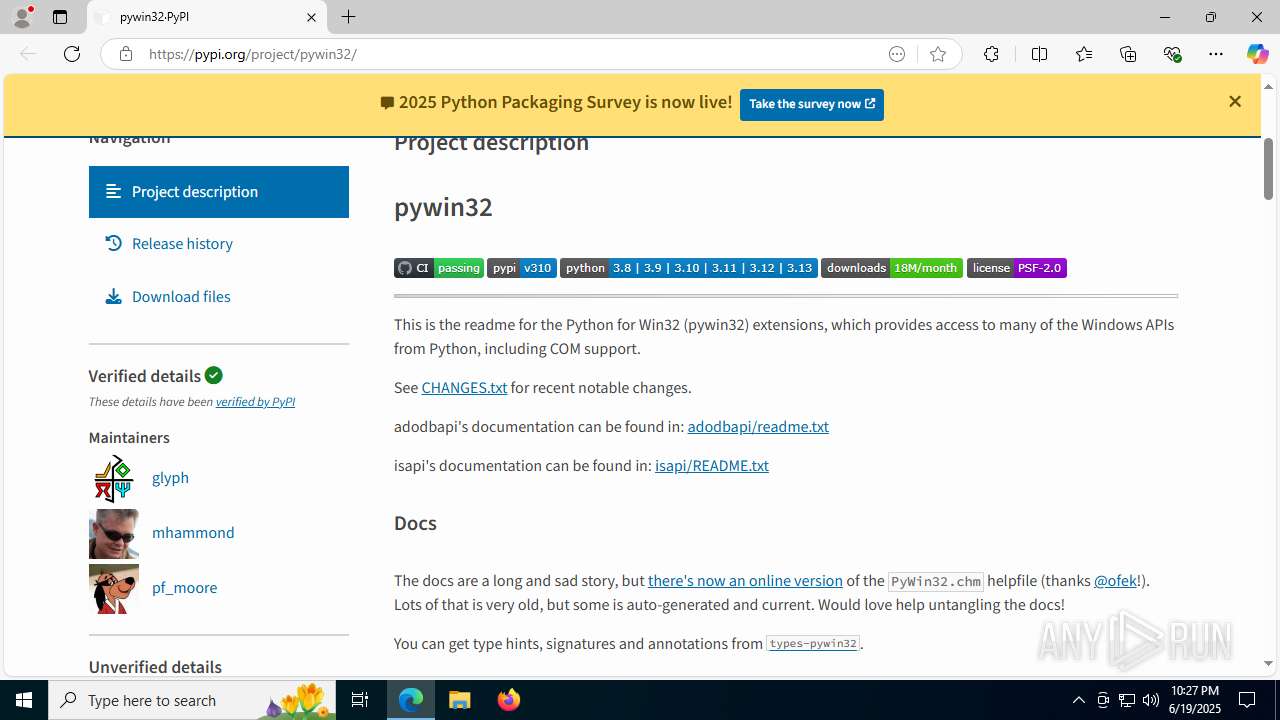
Task: Dismiss the survey banner with X
Action: tap(1235, 102)
